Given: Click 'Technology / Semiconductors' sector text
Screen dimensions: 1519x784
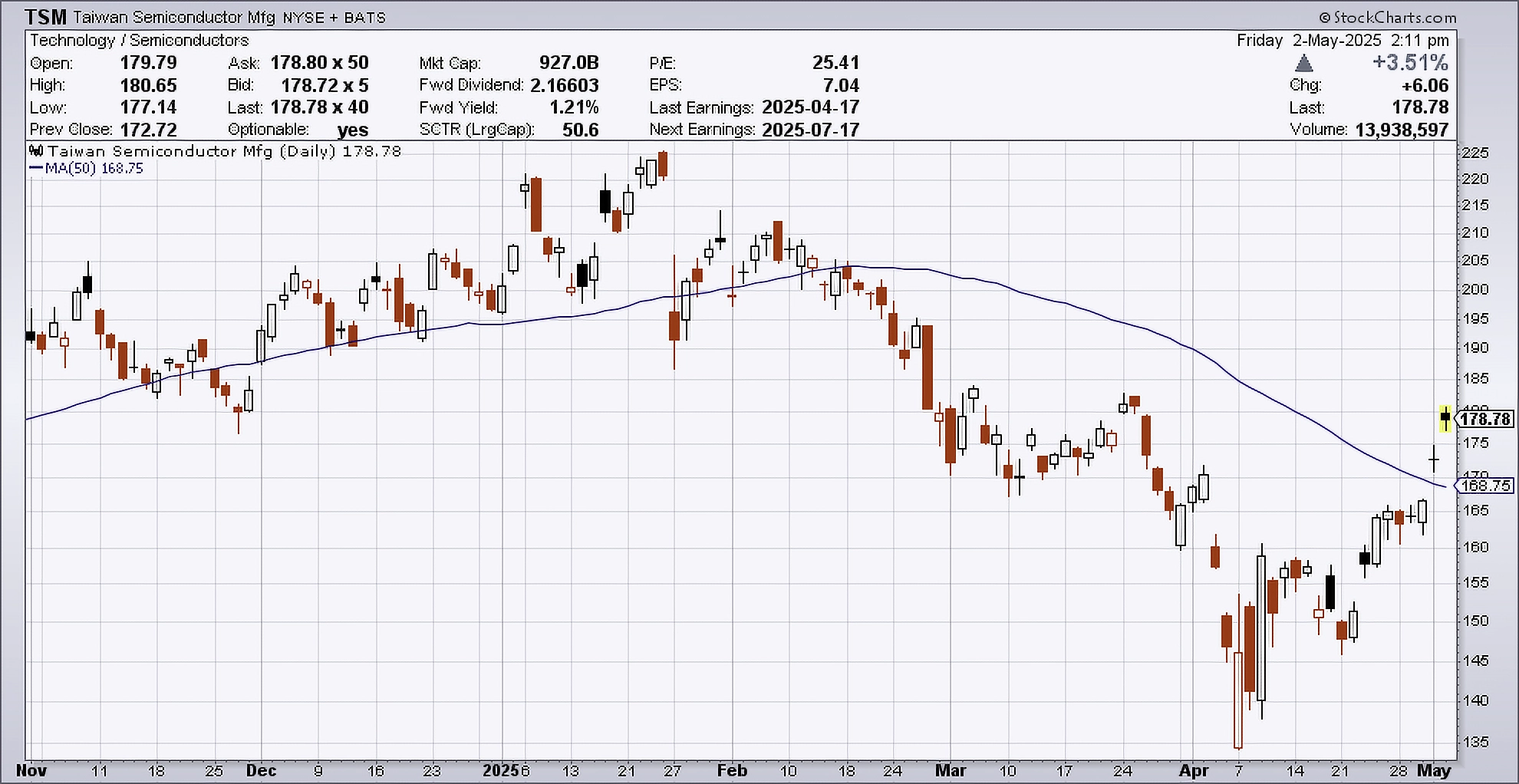Looking at the screenshot, I should [140, 41].
